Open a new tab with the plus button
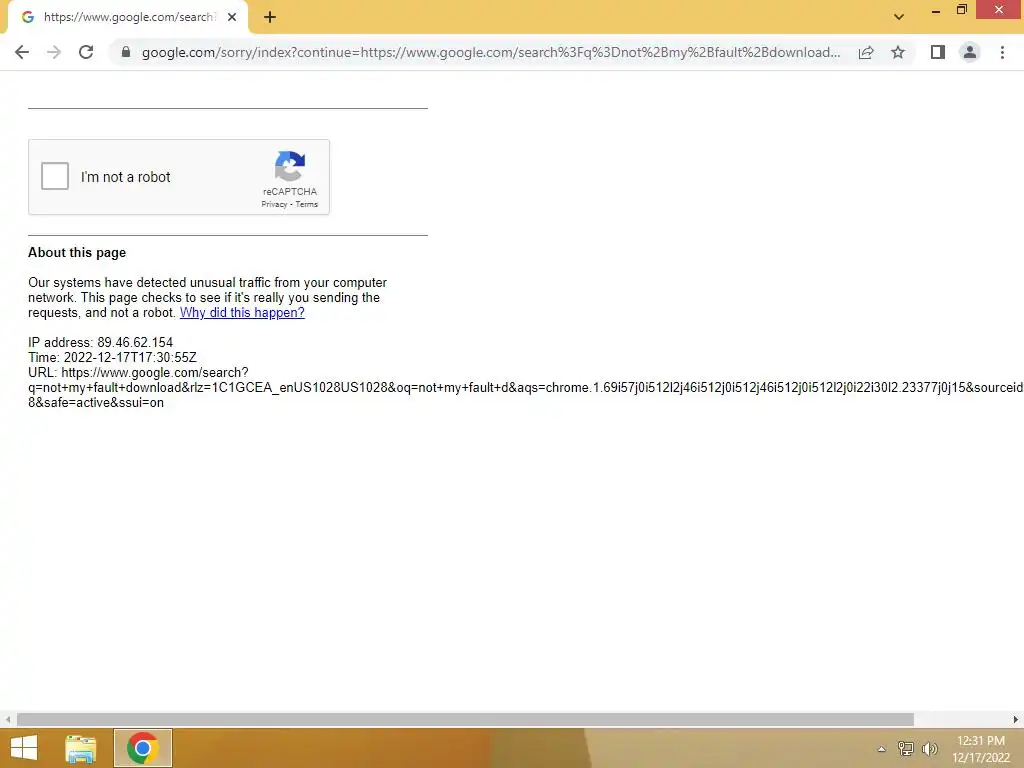Image resolution: width=1024 pixels, height=768 pixels. pyautogui.click(x=270, y=17)
